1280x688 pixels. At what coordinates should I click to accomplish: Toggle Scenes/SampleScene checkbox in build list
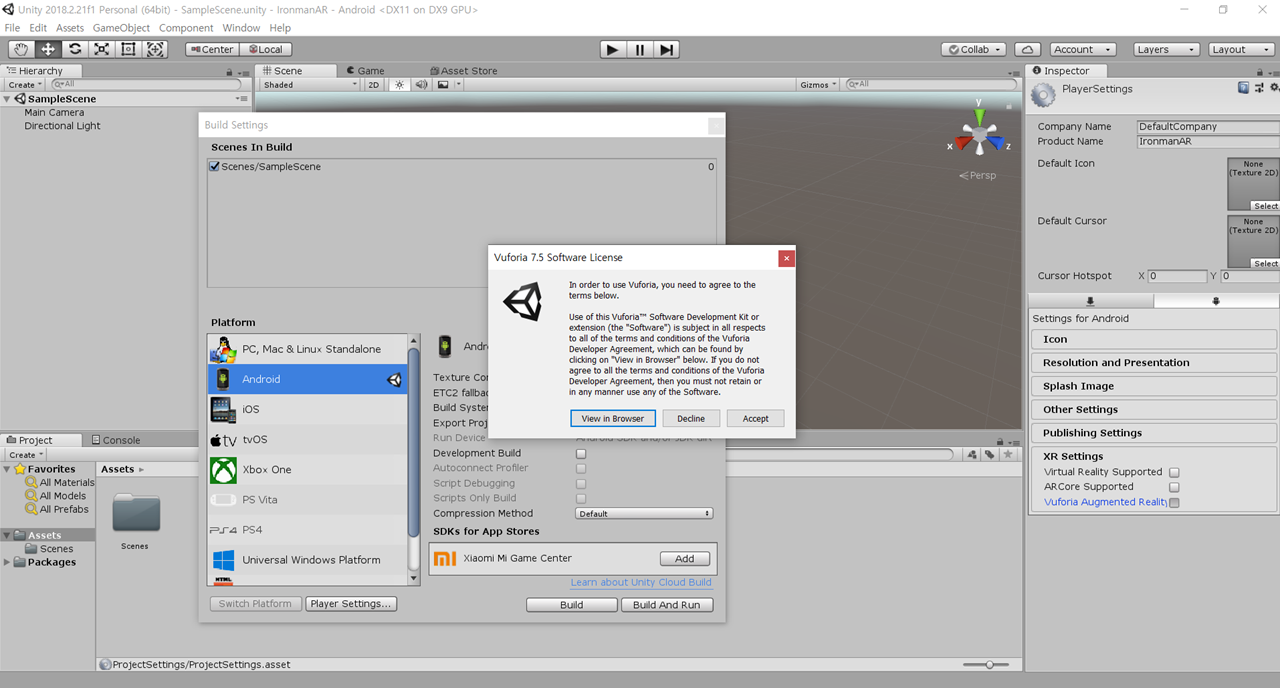tap(214, 167)
